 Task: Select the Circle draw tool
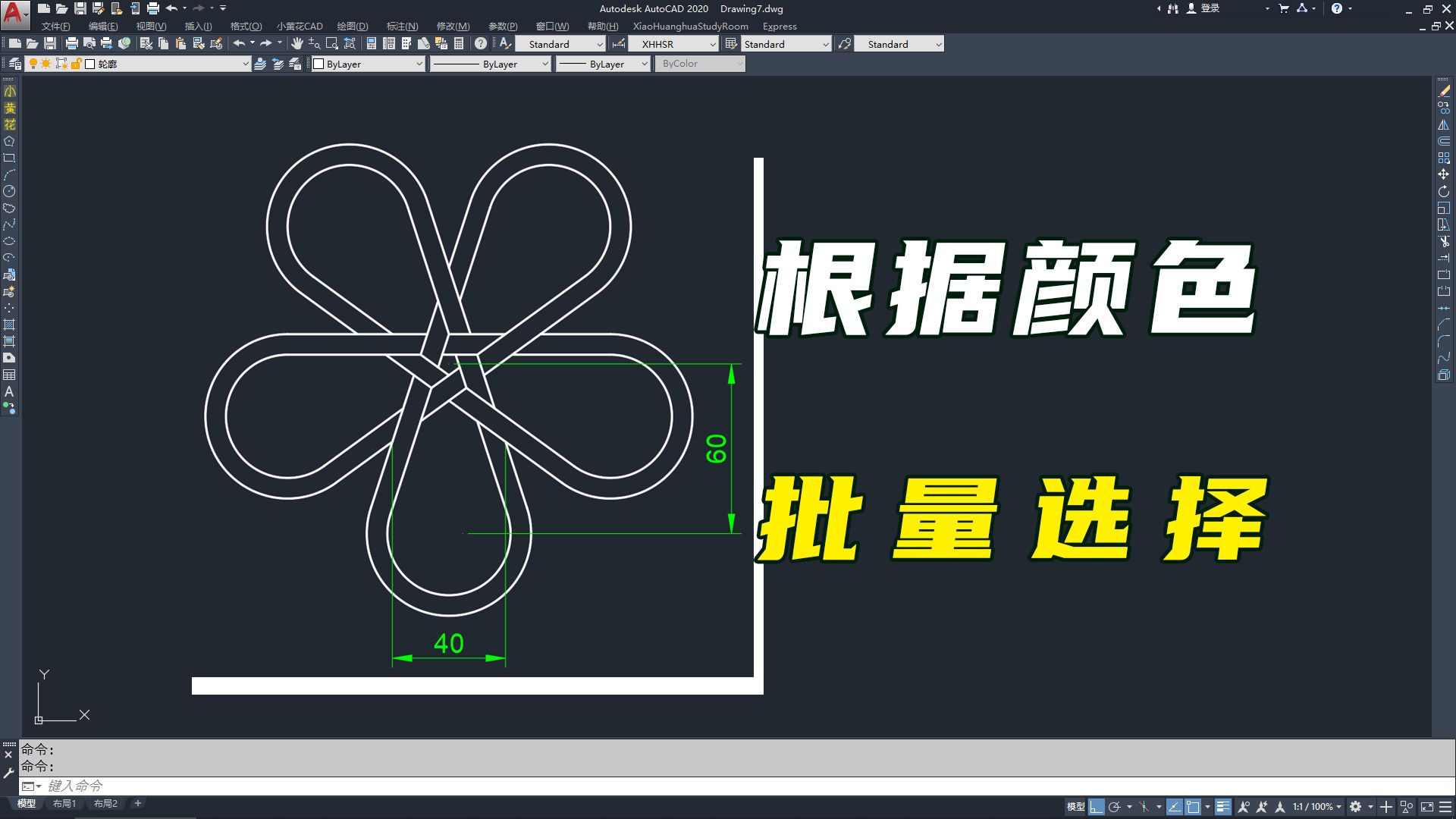coord(9,191)
